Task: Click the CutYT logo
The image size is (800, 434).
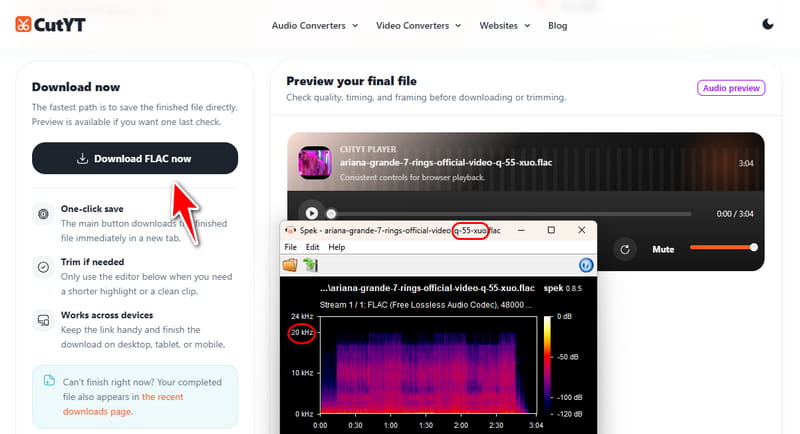Action: (x=51, y=24)
